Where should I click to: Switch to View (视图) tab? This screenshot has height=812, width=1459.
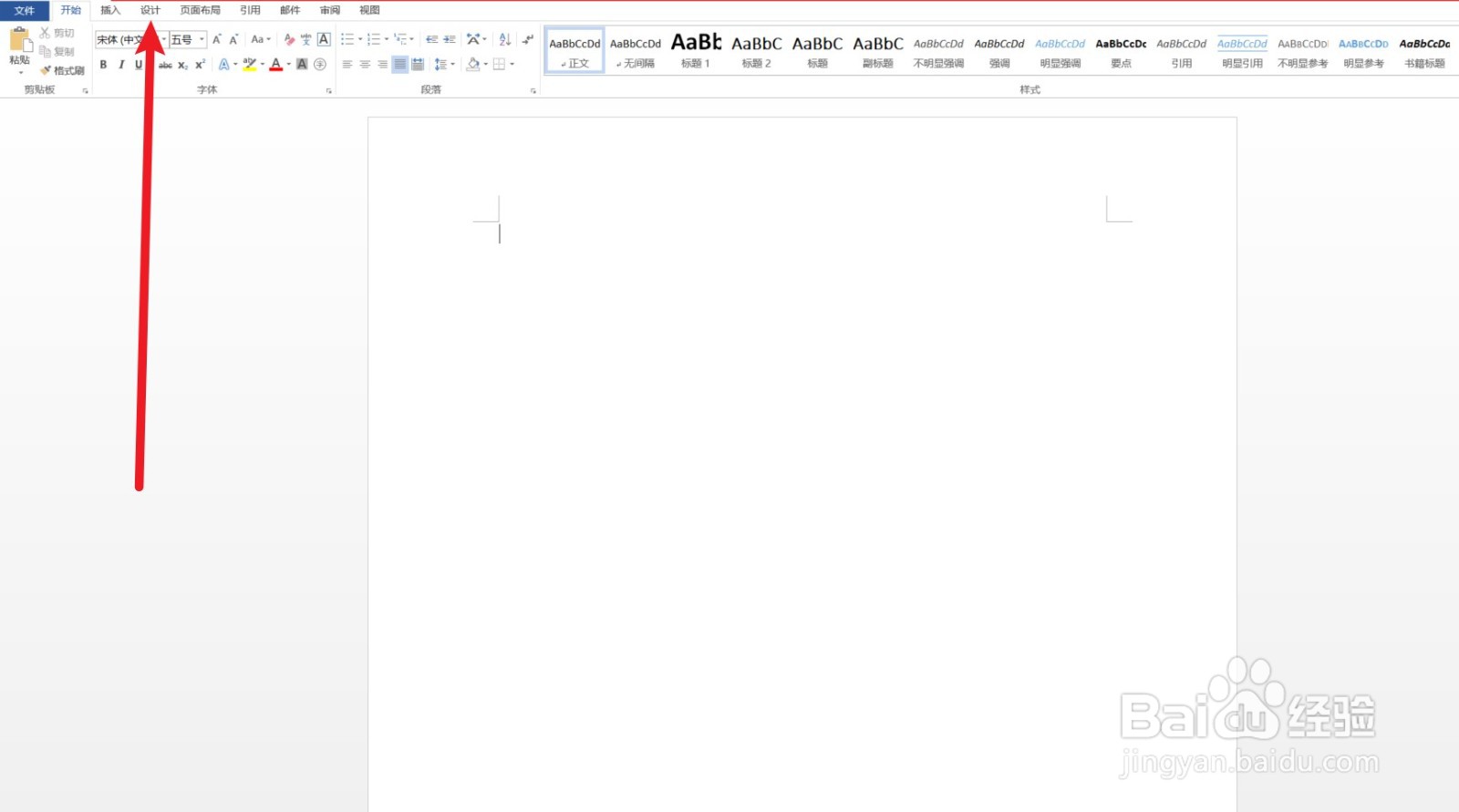pos(369,10)
